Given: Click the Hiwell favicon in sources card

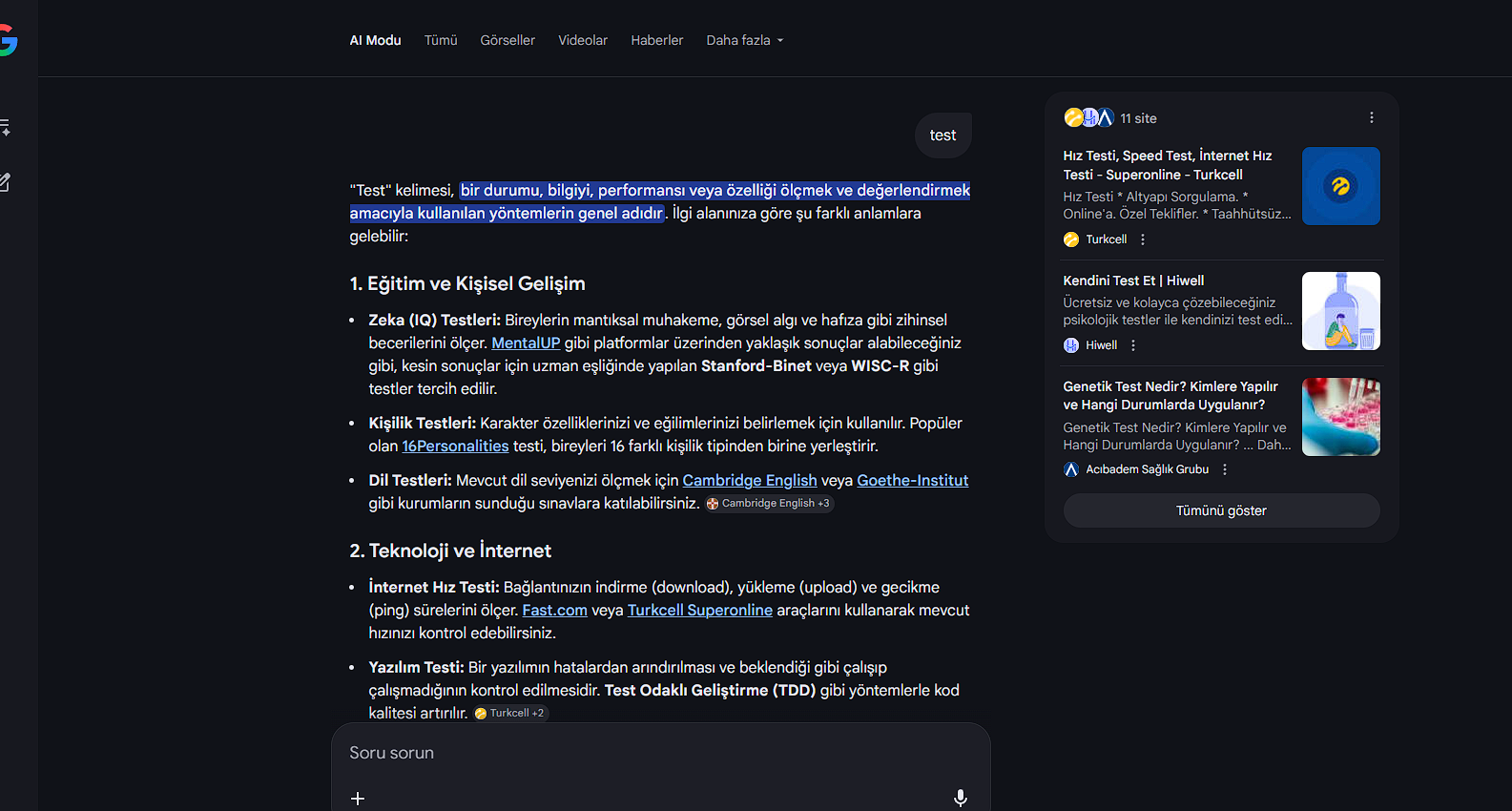Looking at the screenshot, I should (x=1071, y=345).
